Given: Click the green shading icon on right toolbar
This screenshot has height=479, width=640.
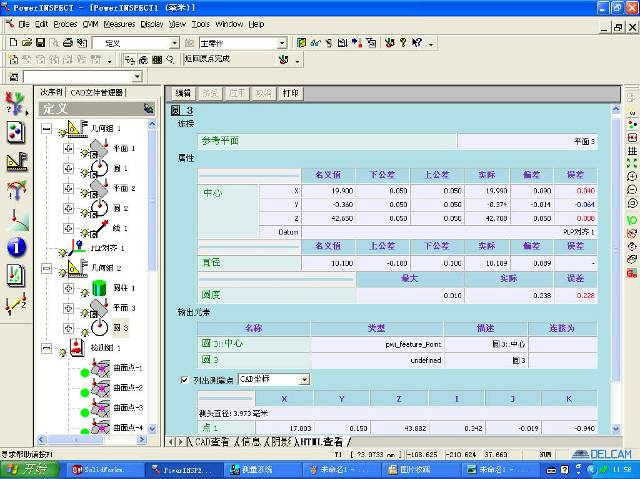Looking at the screenshot, I should 632,220.
